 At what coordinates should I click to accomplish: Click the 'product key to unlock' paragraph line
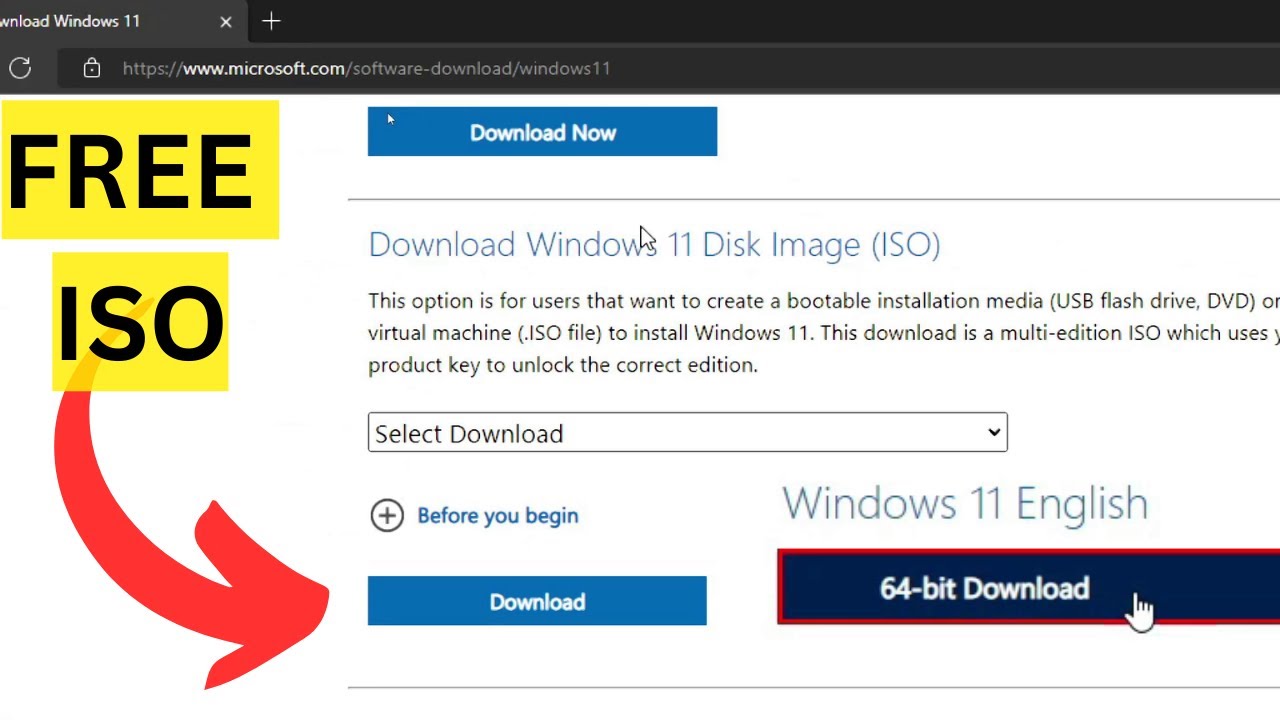pos(563,365)
